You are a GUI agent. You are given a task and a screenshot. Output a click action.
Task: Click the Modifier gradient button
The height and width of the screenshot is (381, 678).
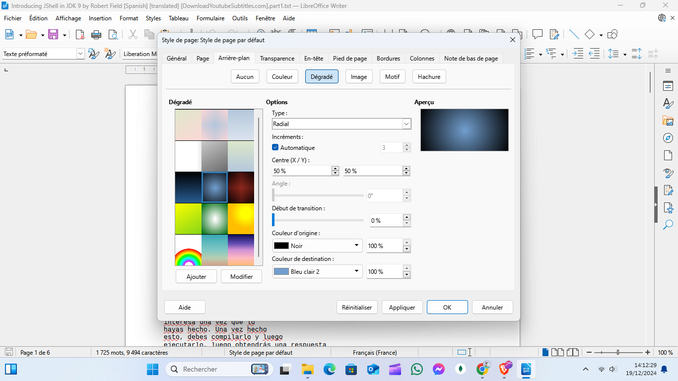point(241,277)
